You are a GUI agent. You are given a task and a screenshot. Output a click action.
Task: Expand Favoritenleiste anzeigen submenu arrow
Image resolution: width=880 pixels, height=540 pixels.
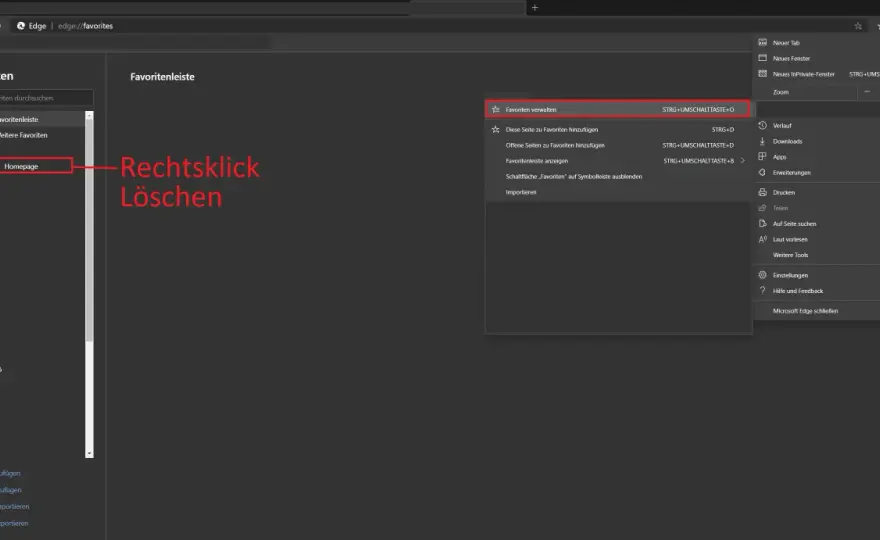click(x=742, y=161)
